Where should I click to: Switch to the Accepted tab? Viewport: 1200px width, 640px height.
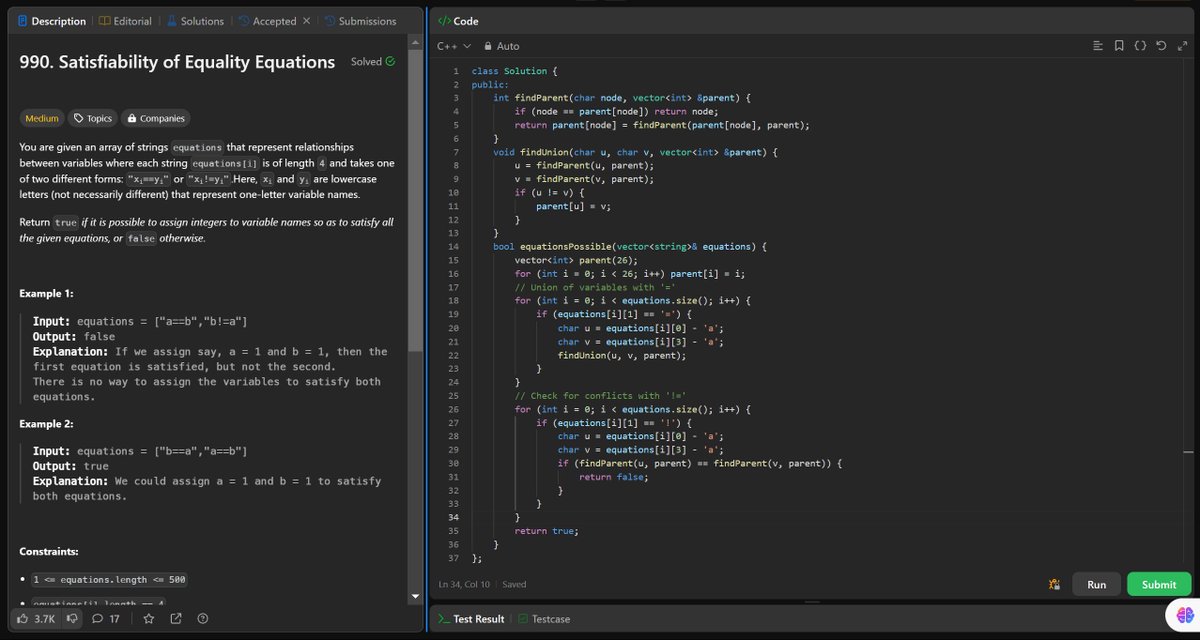coord(267,21)
